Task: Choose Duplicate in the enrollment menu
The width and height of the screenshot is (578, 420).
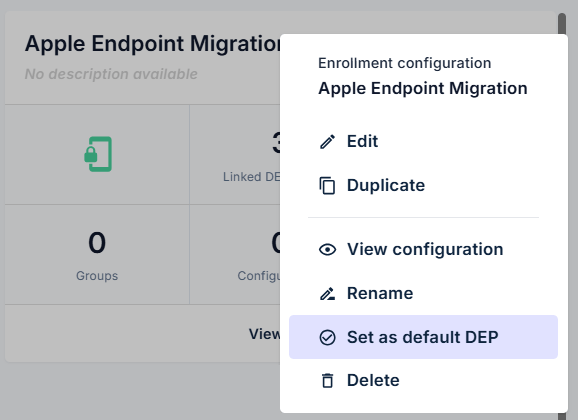Action: pyautogui.click(x=423, y=185)
